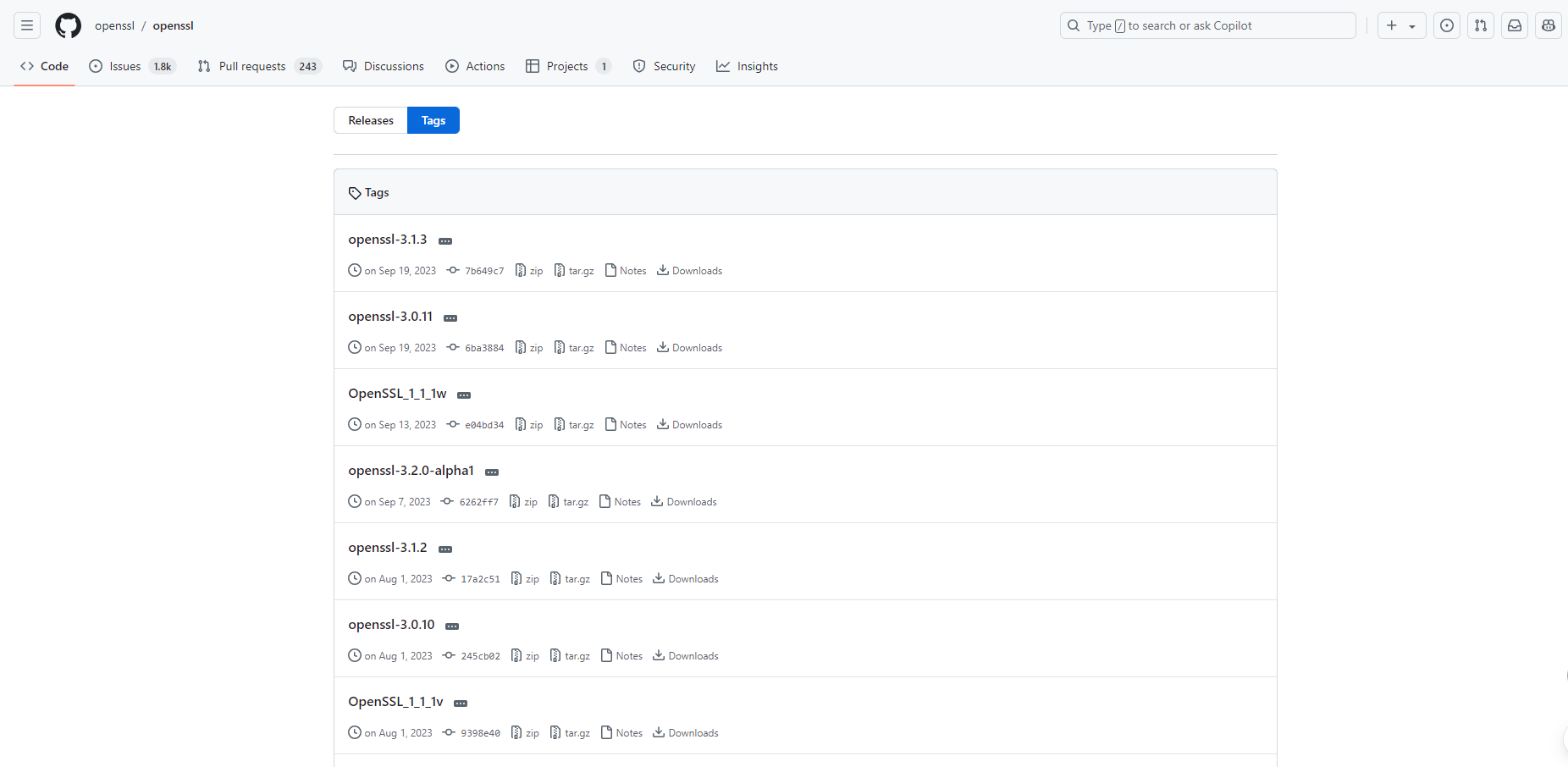Download tar.gz for openssl-3.1.3

coord(574,271)
